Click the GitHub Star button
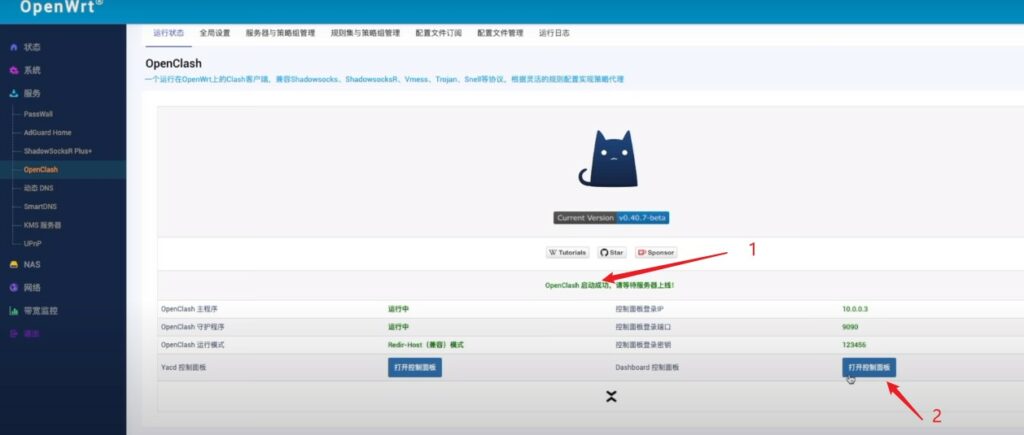This screenshot has width=1024, height=435. coord(612,253)
